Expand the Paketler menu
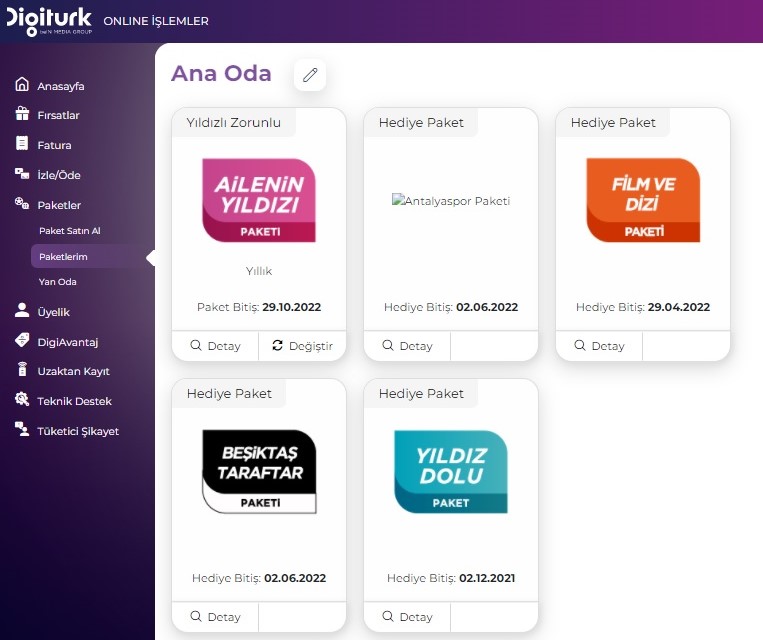The height and width of the screenshot is (640, 763). point(59,205)
